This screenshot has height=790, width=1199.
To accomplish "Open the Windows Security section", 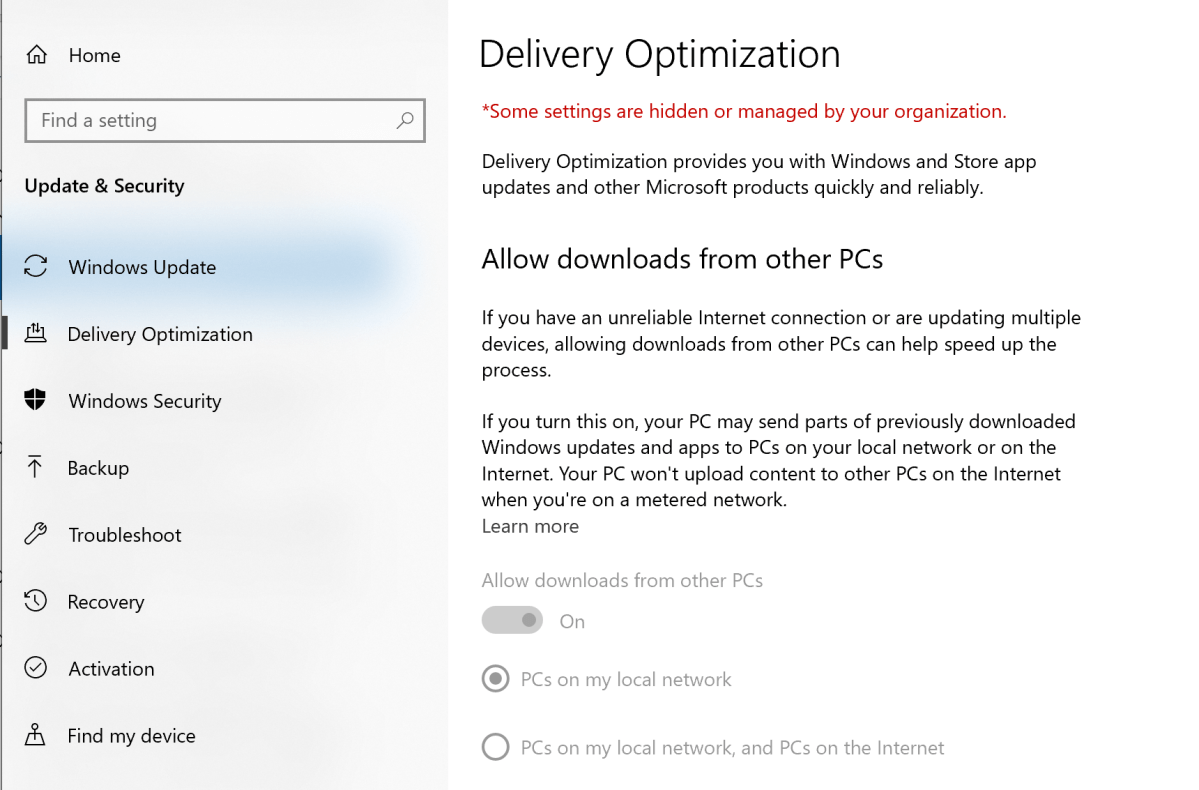I will tap(144, 401).
